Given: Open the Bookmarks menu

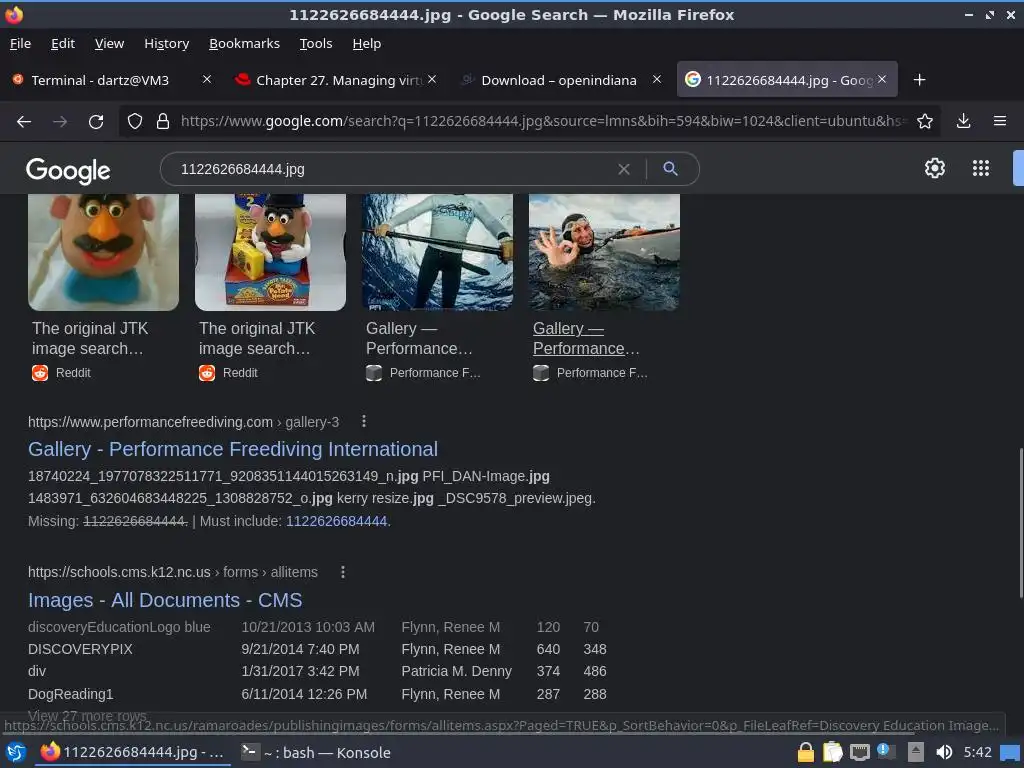Looking at the screenshot, I should [x=244, y=44].
